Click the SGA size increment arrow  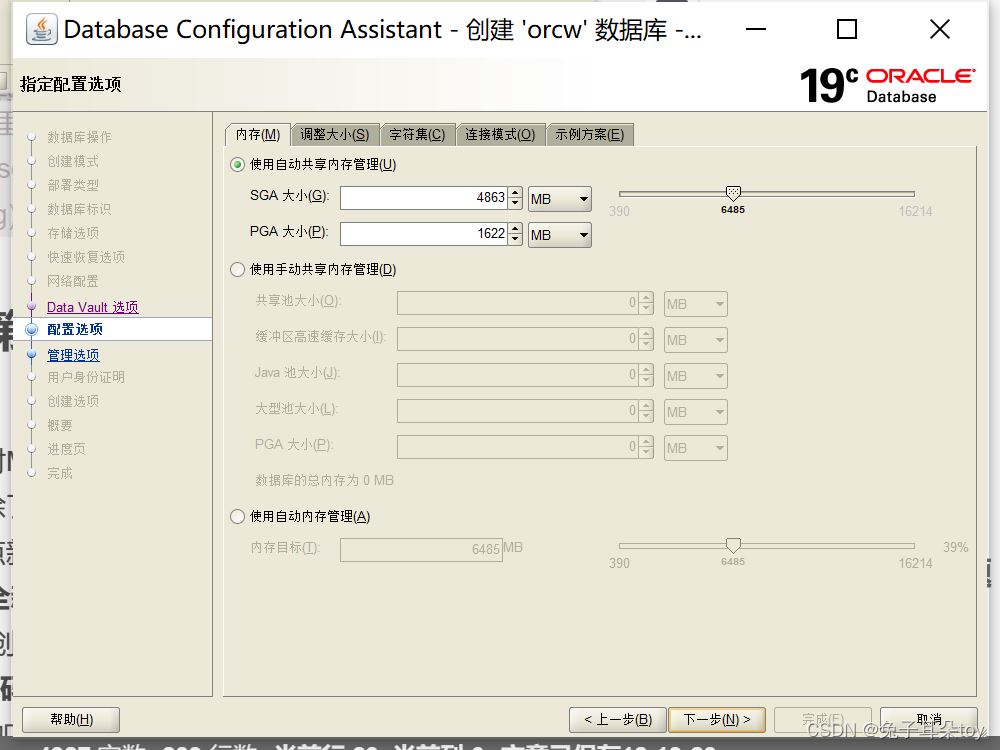(515, 193)
